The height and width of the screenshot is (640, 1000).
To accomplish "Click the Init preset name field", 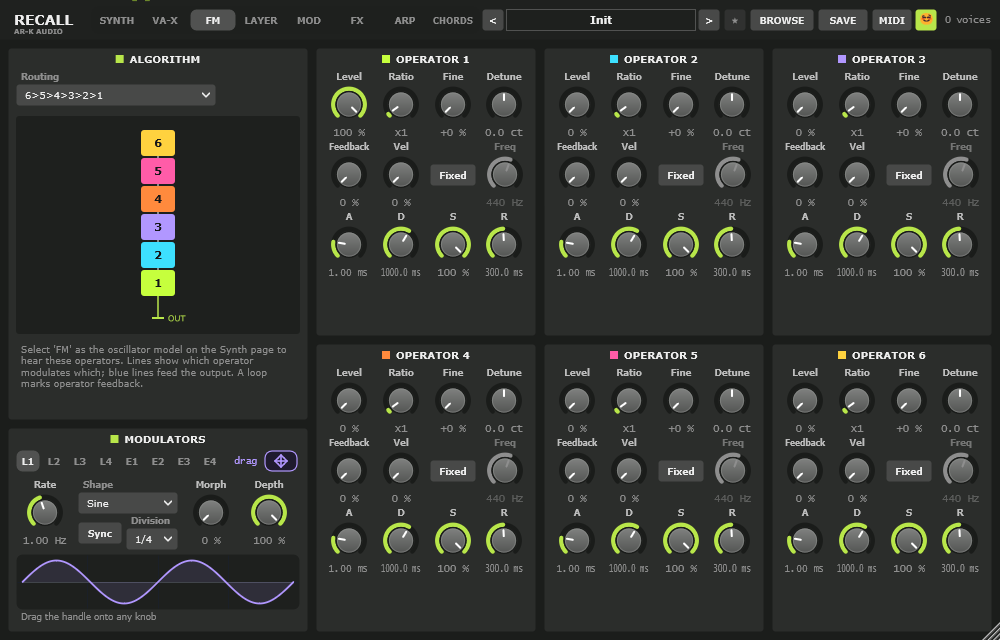I will point(601,20).
